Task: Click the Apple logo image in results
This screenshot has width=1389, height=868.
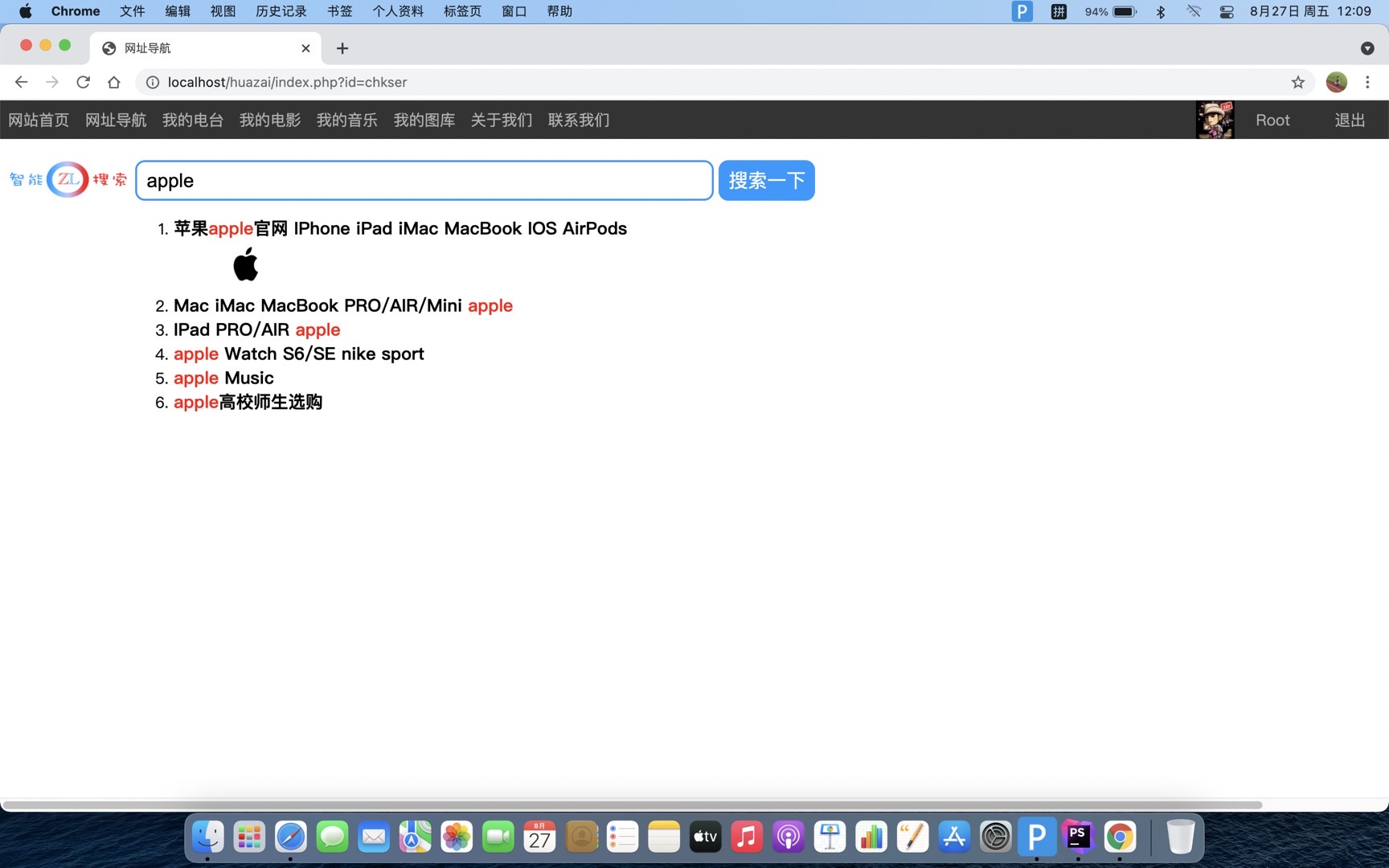Action: [x=246, y=264]
